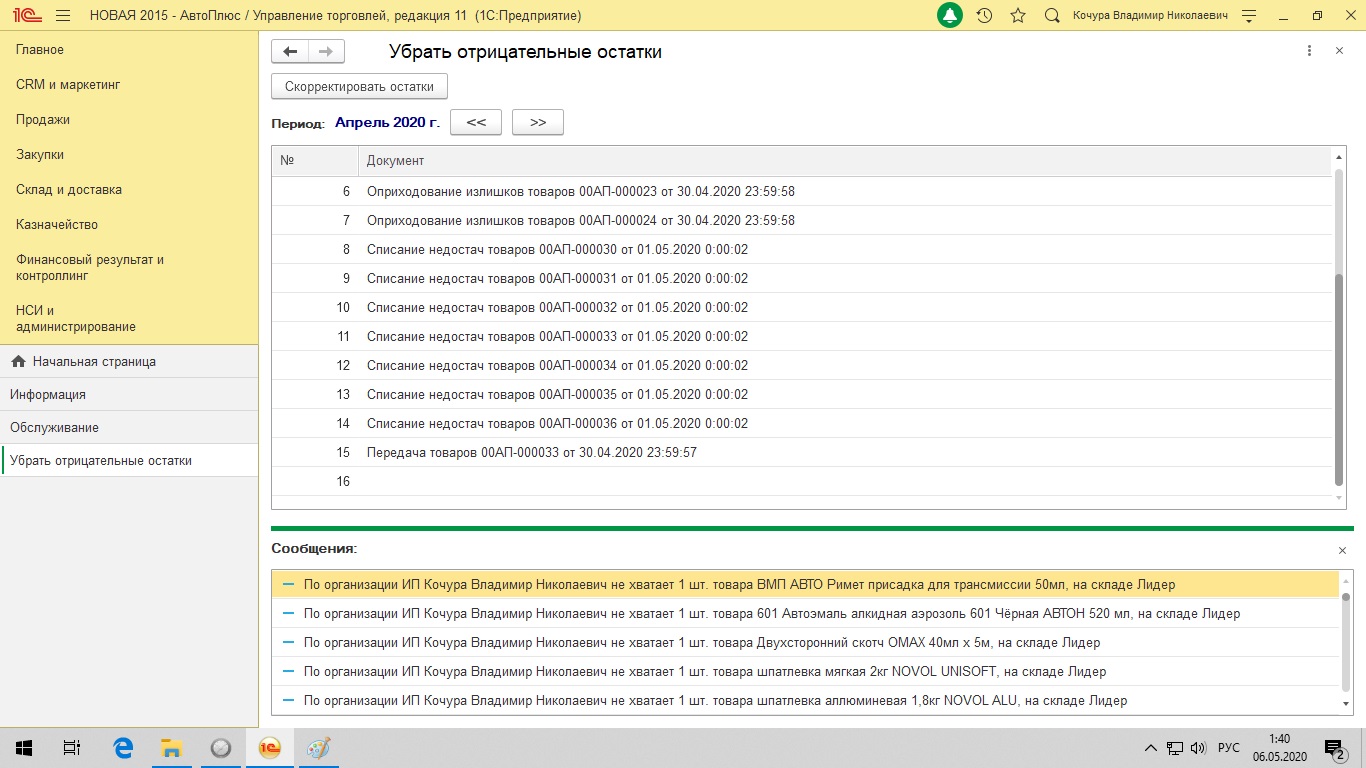Select the Убрать отрицательные остатки tab in sidebar
1366x768 pixels.
coord(129,460)
